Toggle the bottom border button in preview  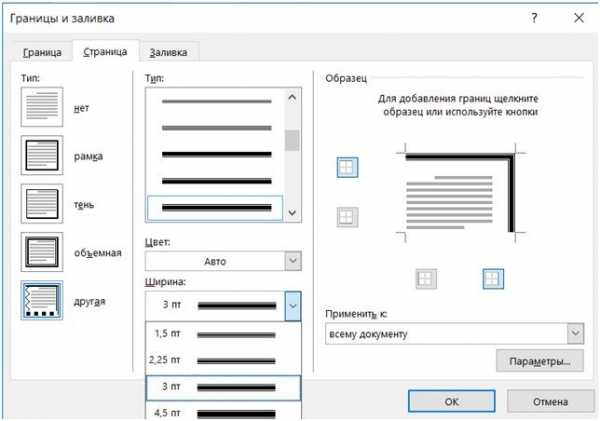click(347, 217)
